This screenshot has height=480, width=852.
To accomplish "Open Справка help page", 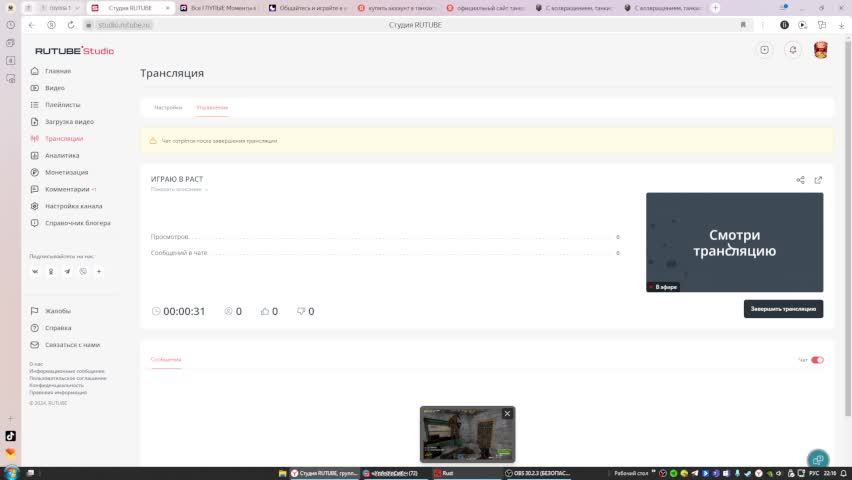I will click(x=58, y=328).
